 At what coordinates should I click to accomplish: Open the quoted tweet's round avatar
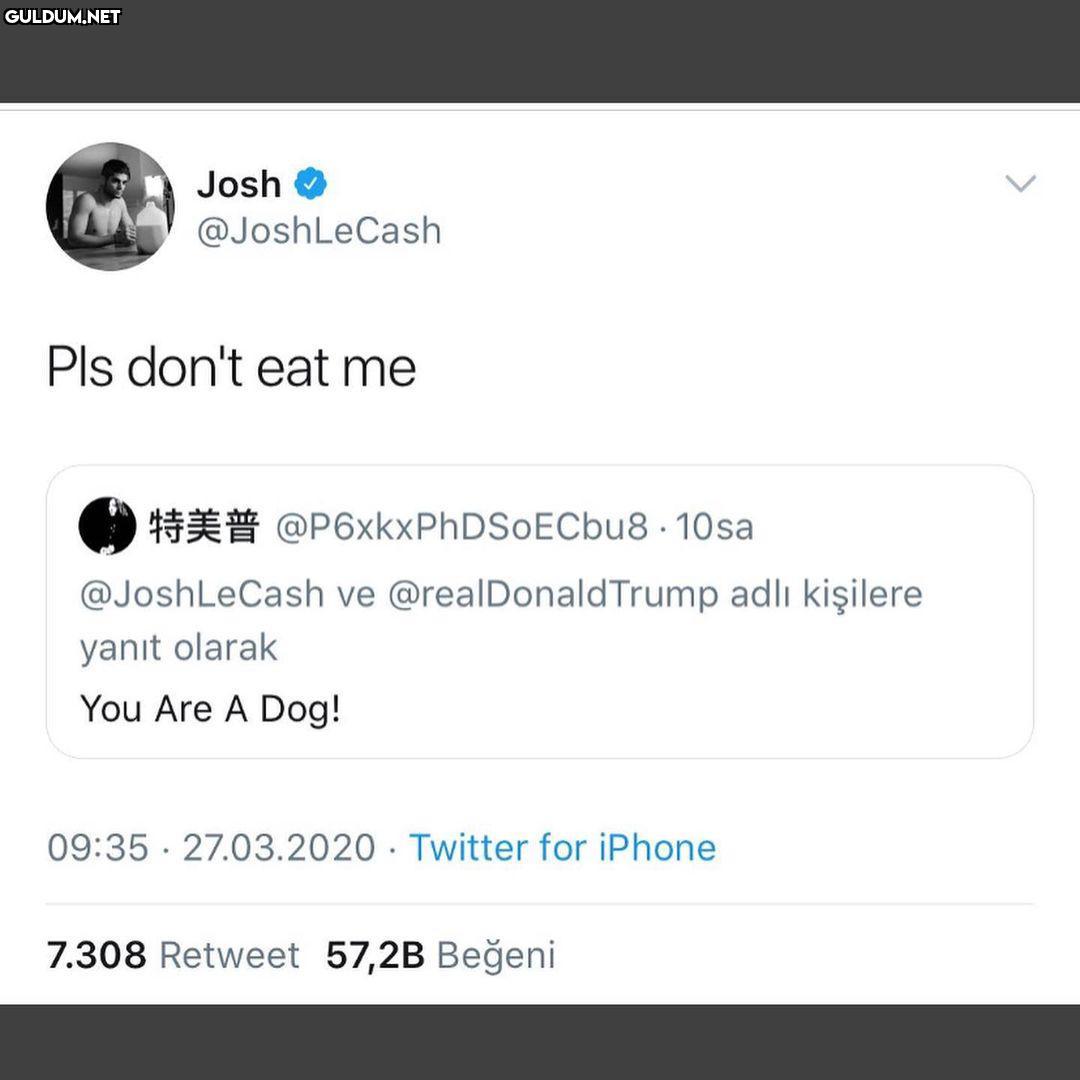point(107,526)
